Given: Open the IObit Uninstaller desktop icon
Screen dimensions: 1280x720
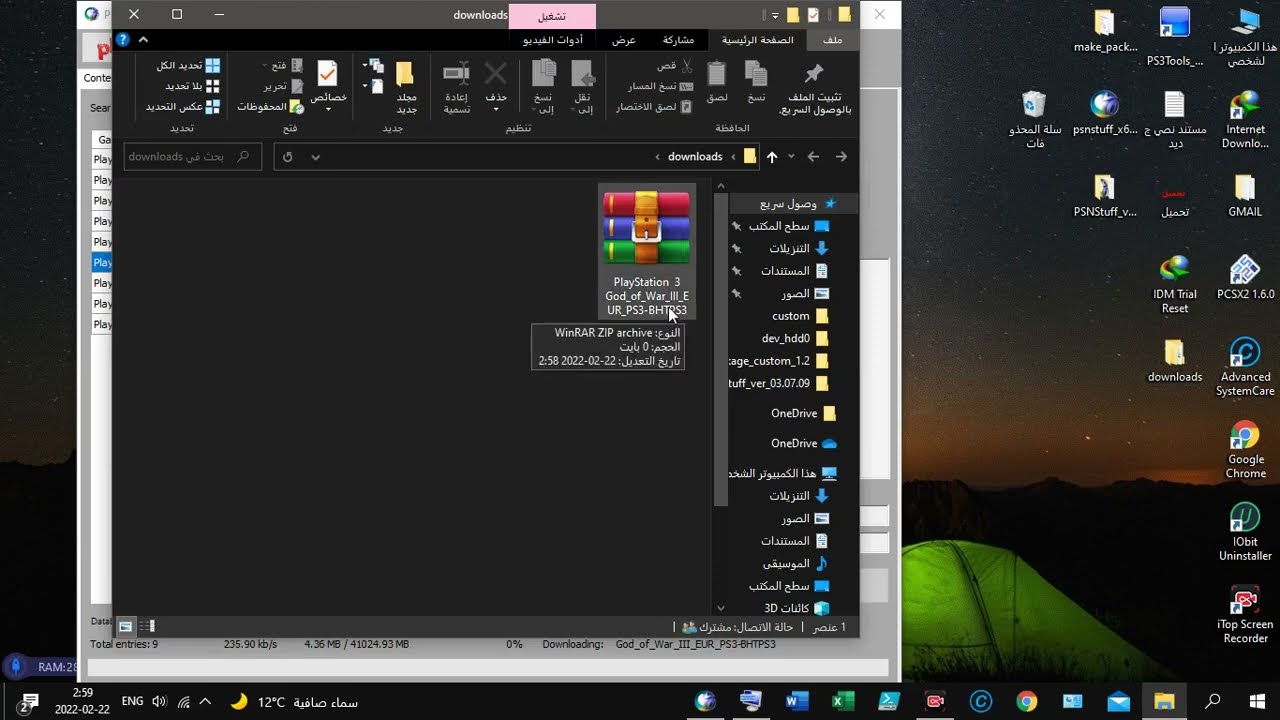Looking at the screenshot, I should point(1245,531).
